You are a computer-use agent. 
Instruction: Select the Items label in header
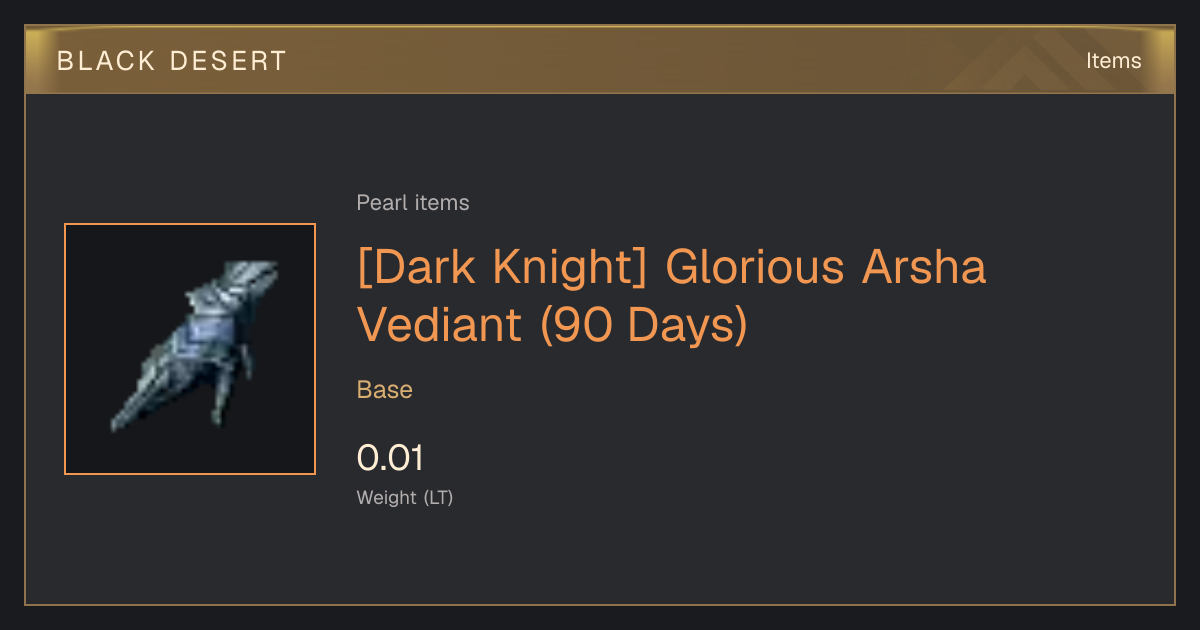click(1113, 61)
